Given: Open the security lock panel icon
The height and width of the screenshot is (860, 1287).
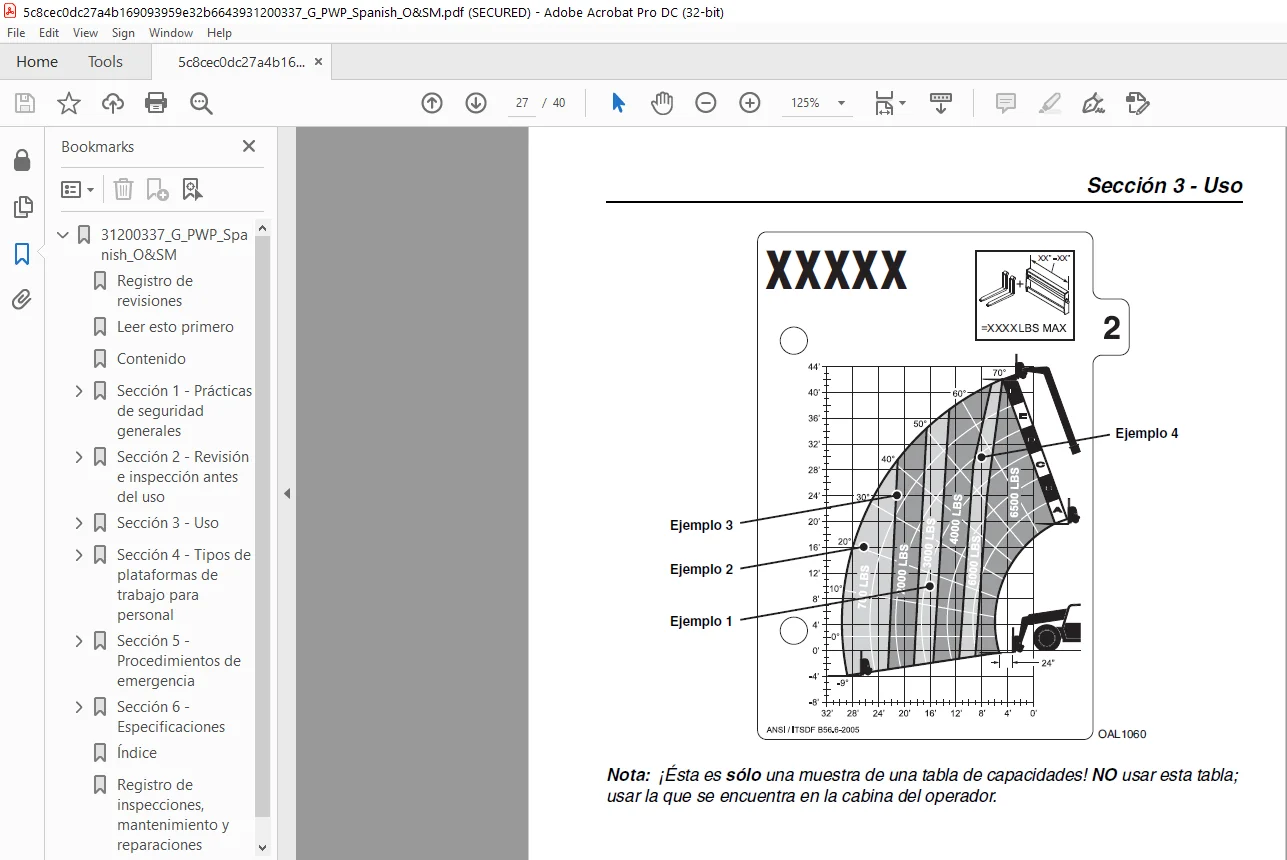Looking at the screenshot, I should [x=22, y=160].
